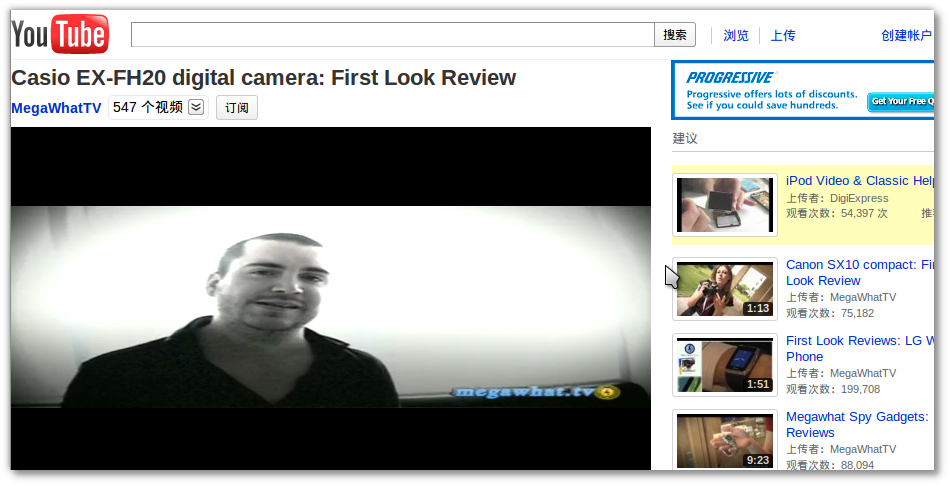Open the Progressive ad banner
Viewport: 950px width, 486px height.
(803, 90)
